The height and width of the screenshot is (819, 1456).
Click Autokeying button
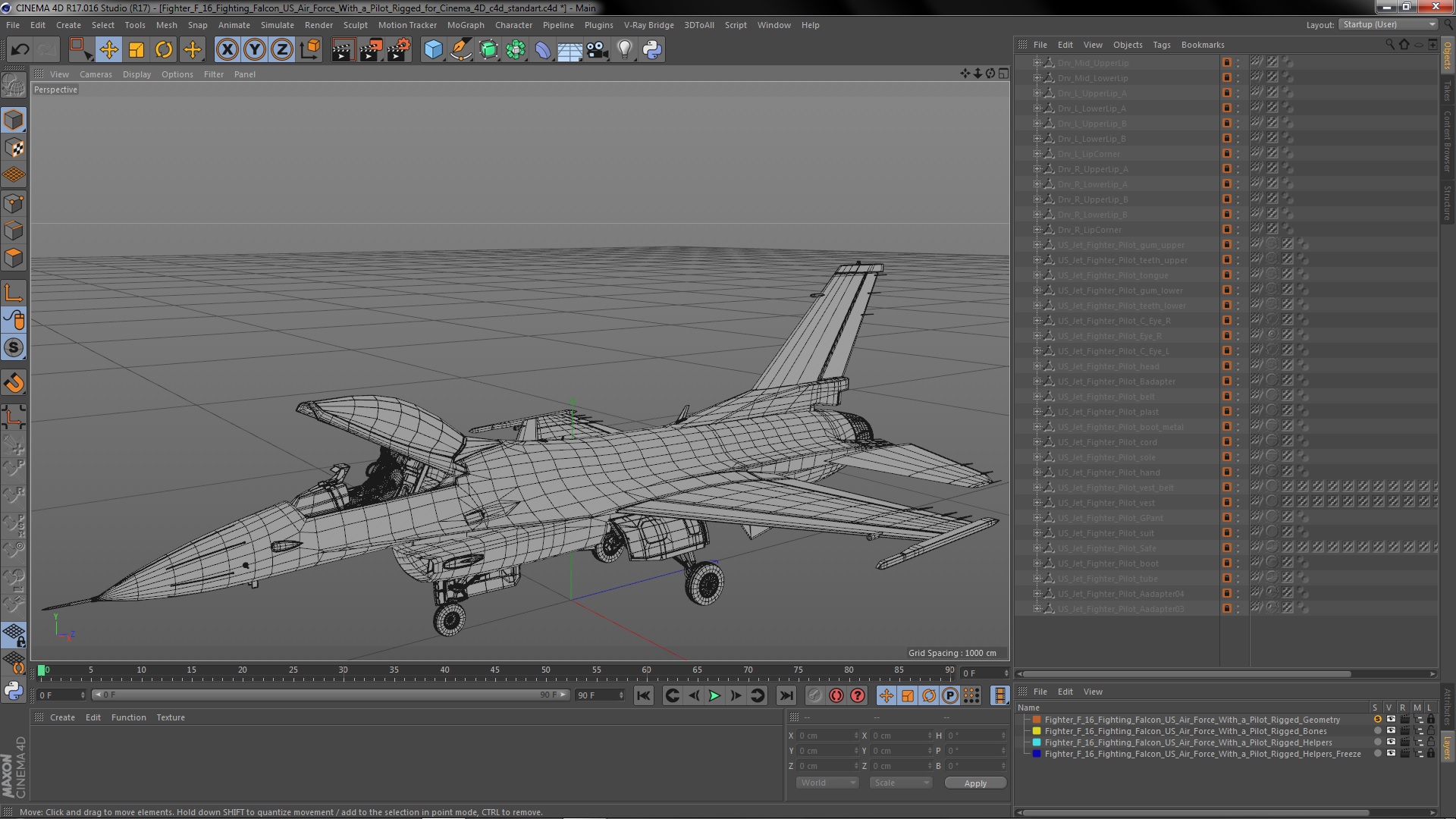click(x=836, y=695)
